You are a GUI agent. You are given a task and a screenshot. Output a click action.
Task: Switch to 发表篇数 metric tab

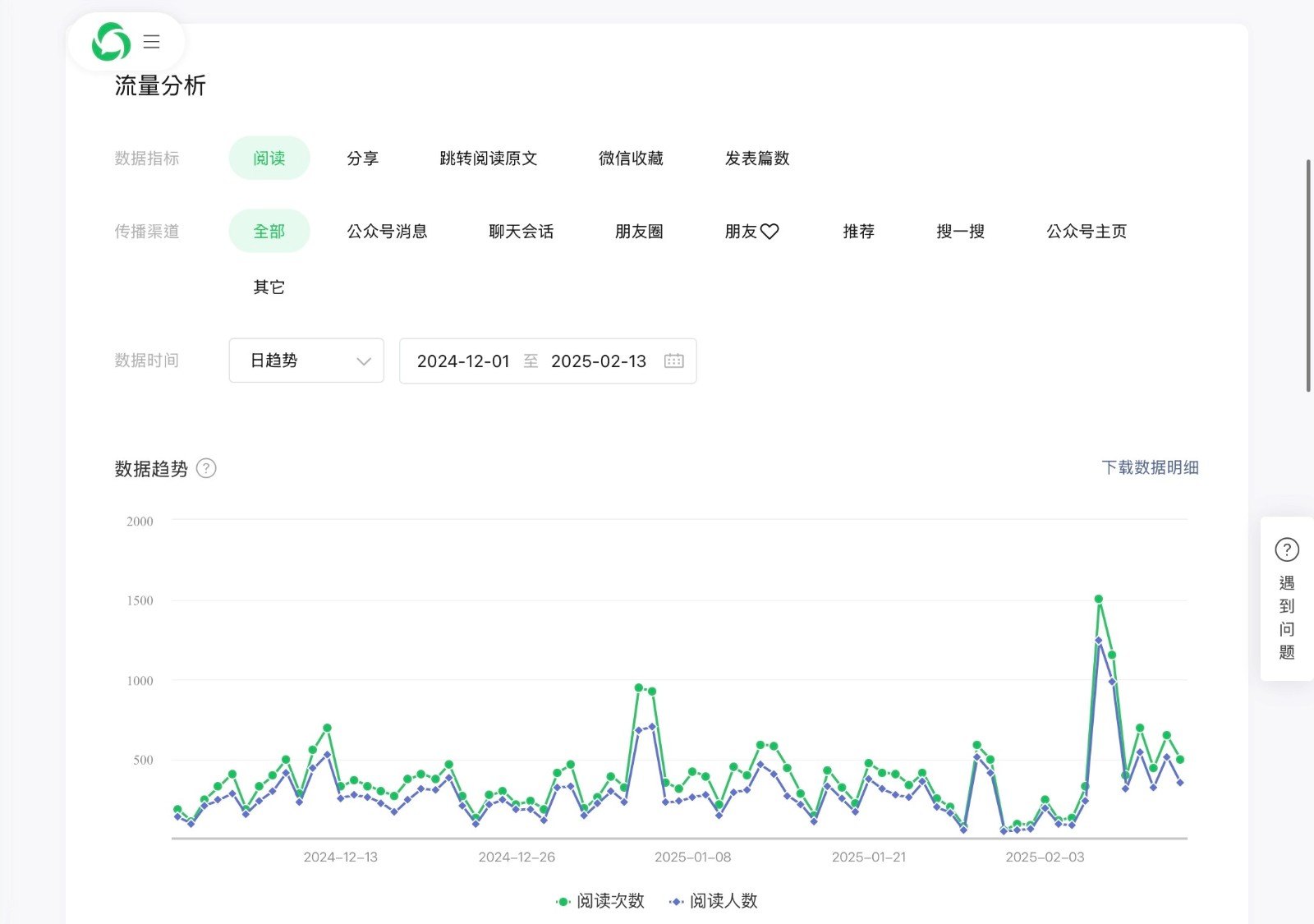click(756, 159)
